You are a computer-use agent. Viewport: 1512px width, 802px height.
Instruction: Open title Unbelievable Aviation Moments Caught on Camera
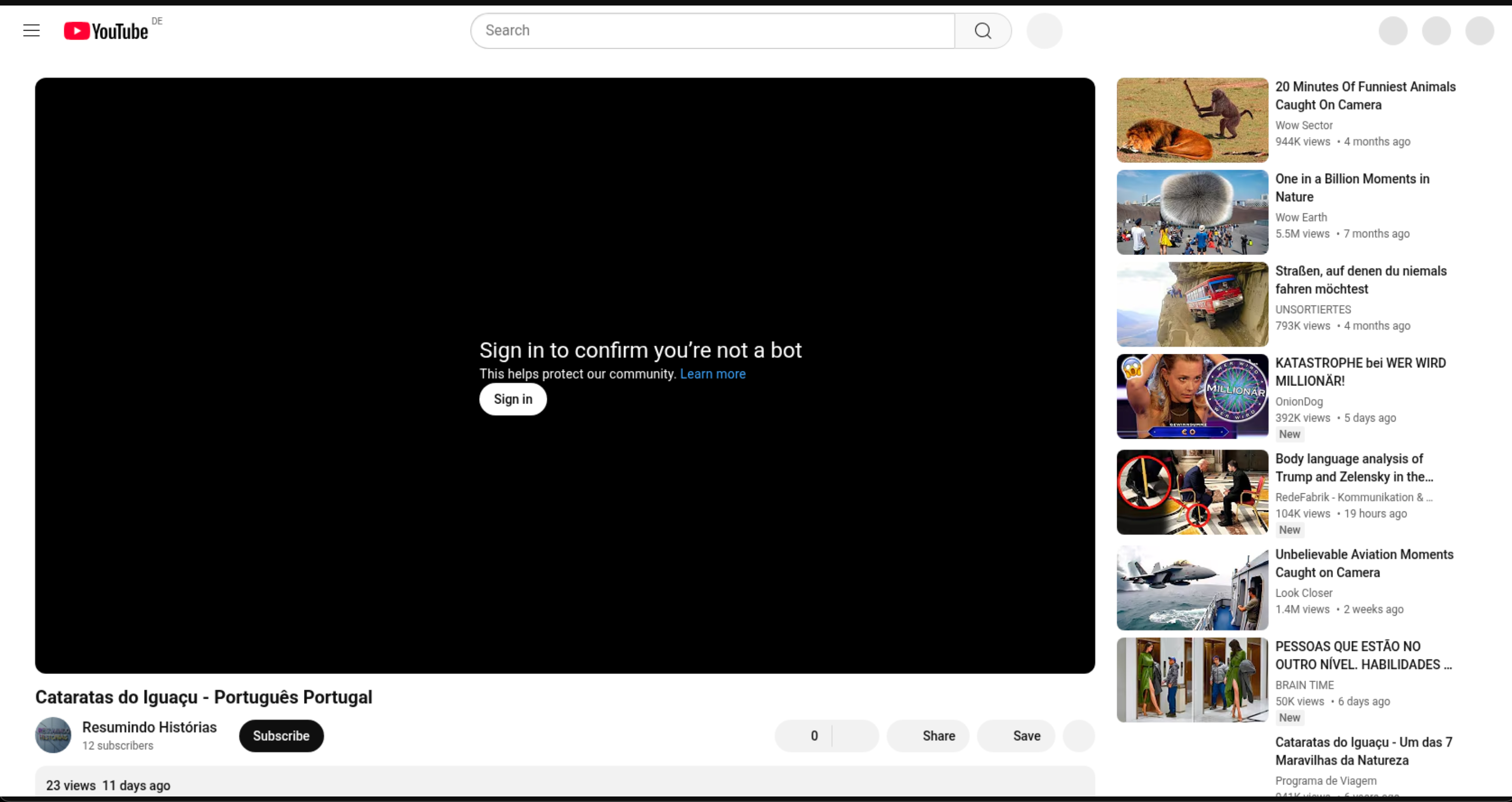(x=1364, y=564)
